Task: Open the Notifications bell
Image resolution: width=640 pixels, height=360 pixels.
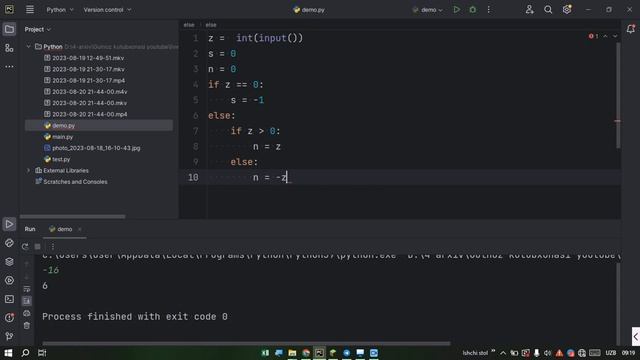Action: pyautogui.click(x=631, y=29)
